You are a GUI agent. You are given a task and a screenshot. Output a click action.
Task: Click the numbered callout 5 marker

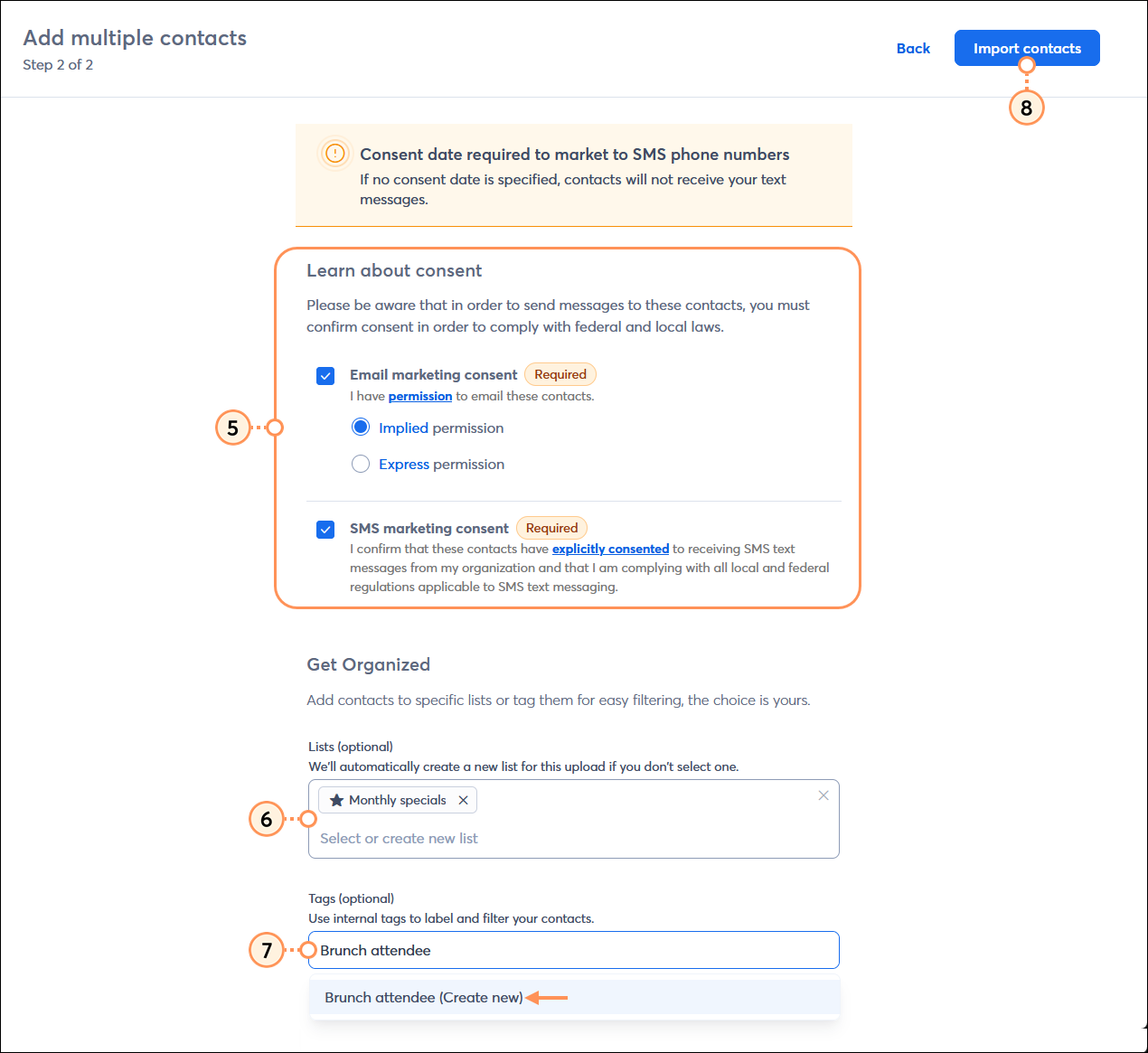click(233, 428)
